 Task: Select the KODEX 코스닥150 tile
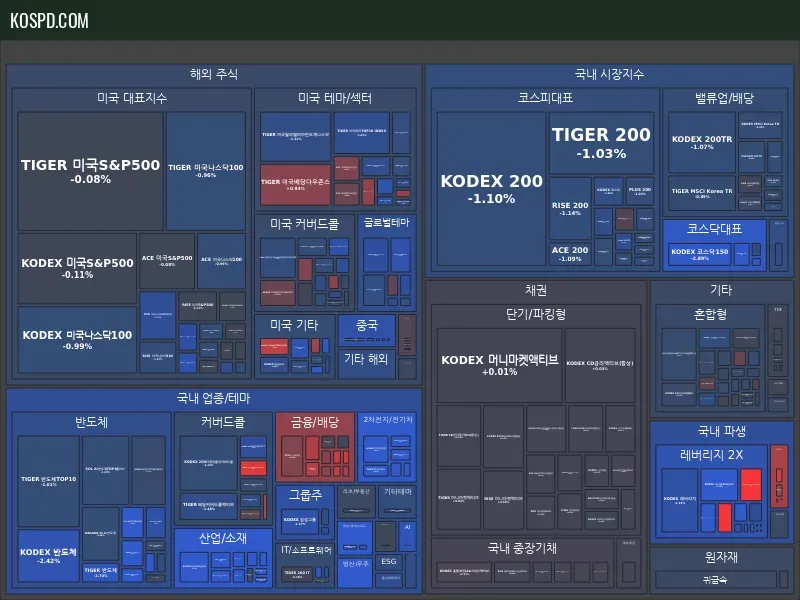pyautogui.click(x=699, y=254)
